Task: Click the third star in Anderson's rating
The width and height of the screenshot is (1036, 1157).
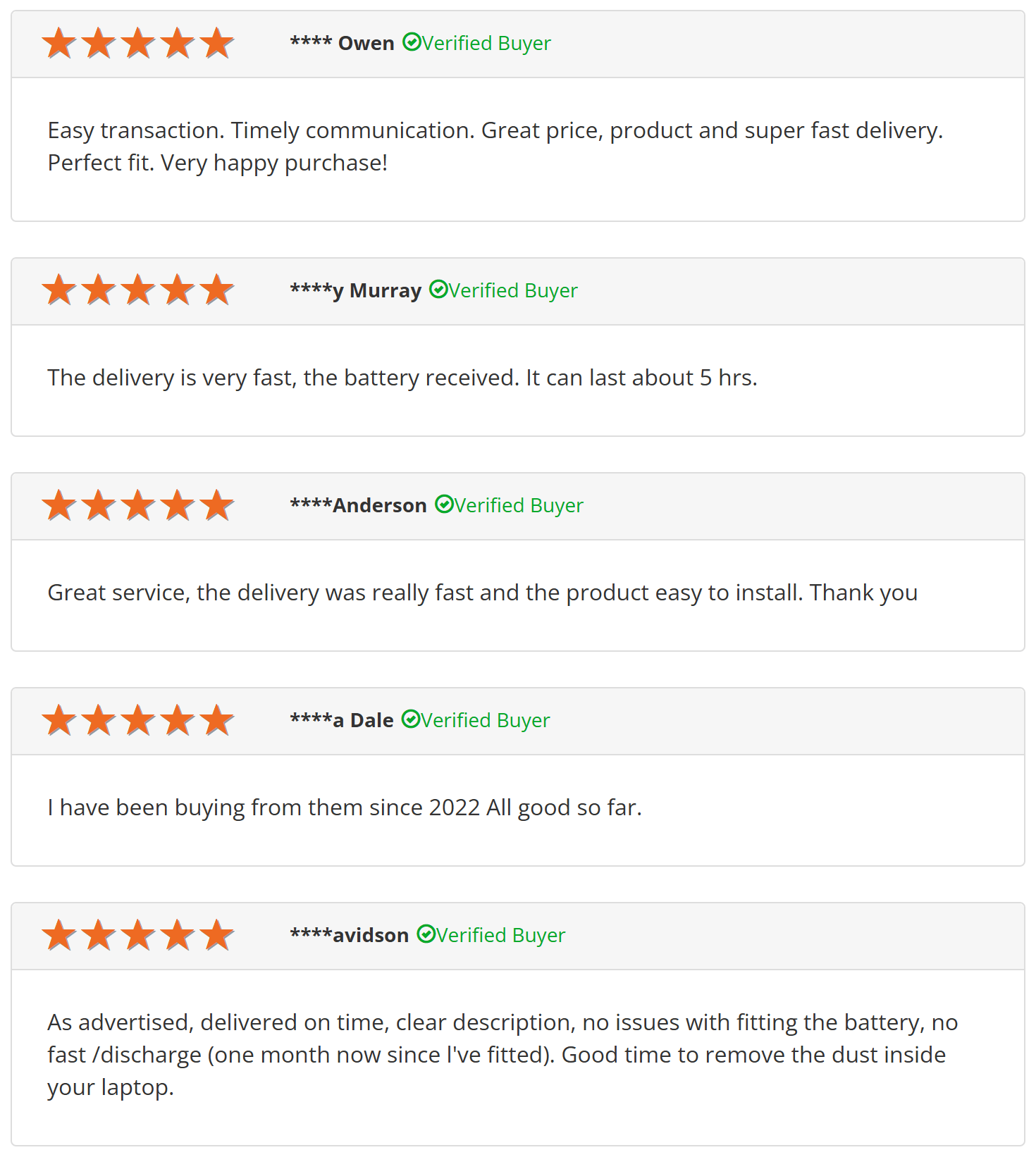Action: (138, 505)
